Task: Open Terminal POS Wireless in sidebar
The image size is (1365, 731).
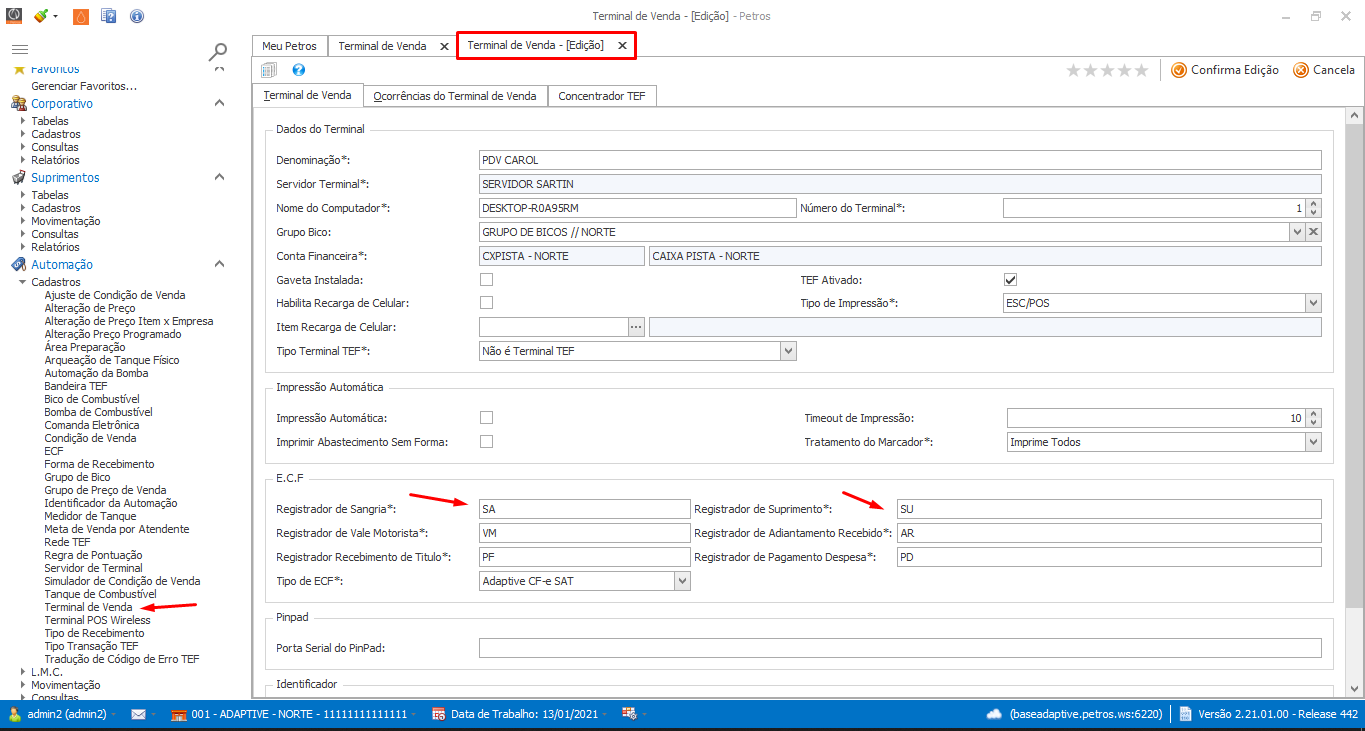Action: [97, 620]
